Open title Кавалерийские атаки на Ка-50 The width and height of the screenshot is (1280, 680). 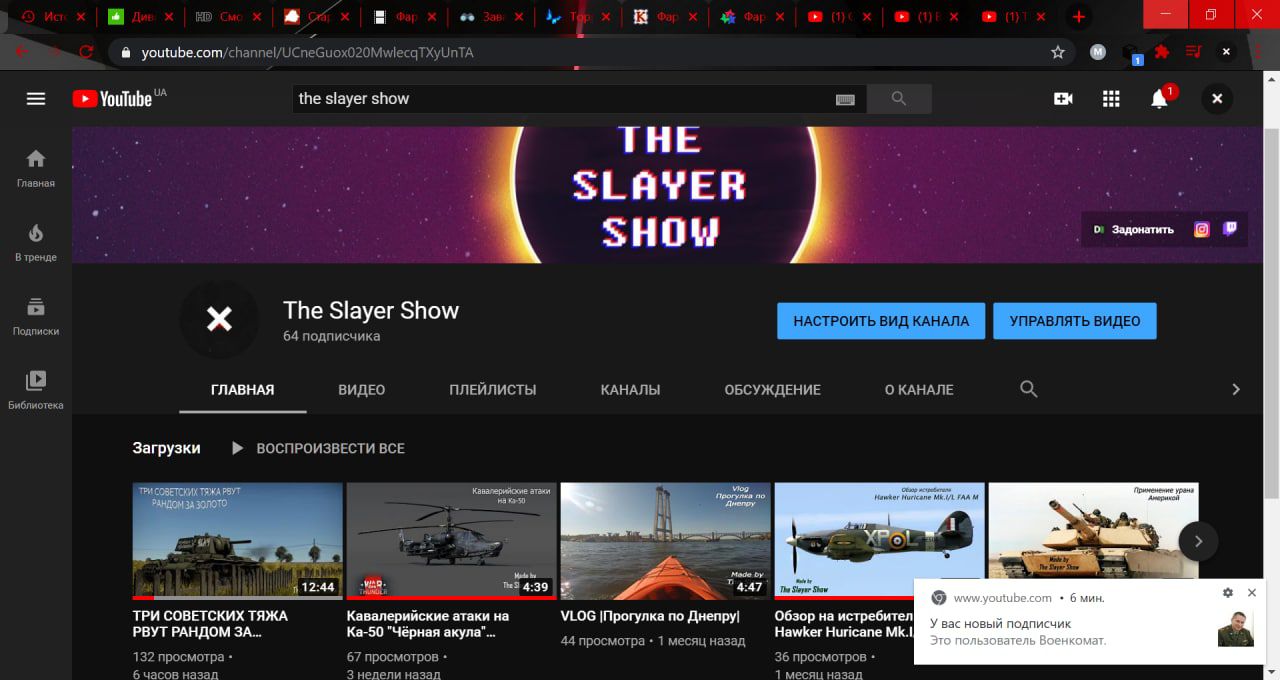coord(428,624)
